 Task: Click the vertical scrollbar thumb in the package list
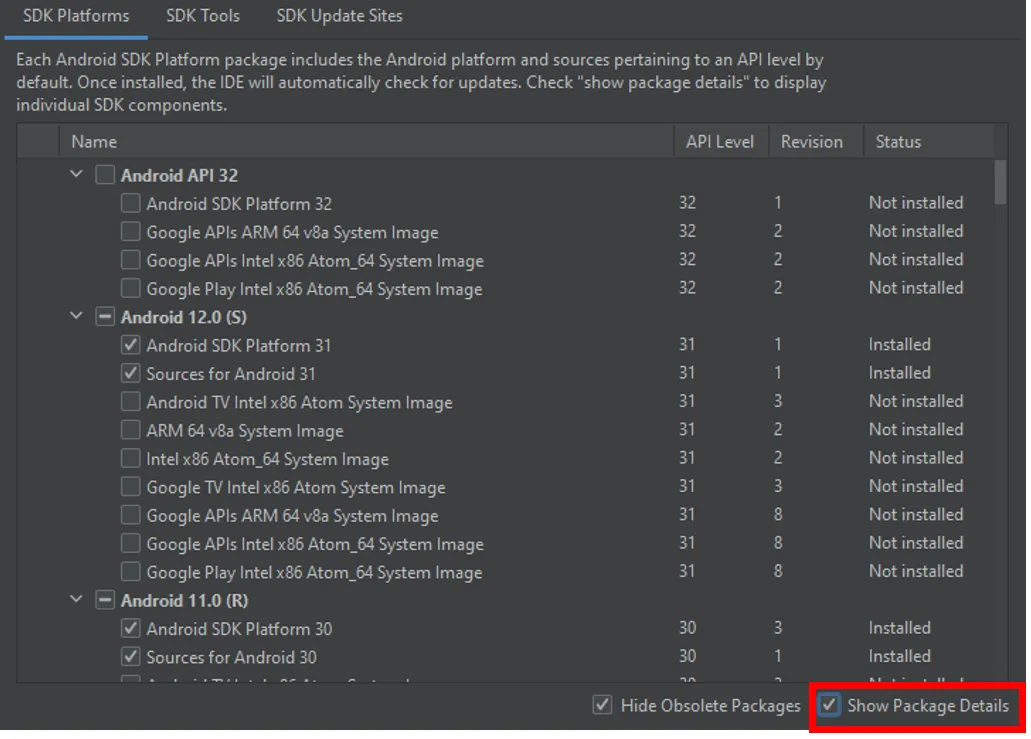(x=1000, y=182)
